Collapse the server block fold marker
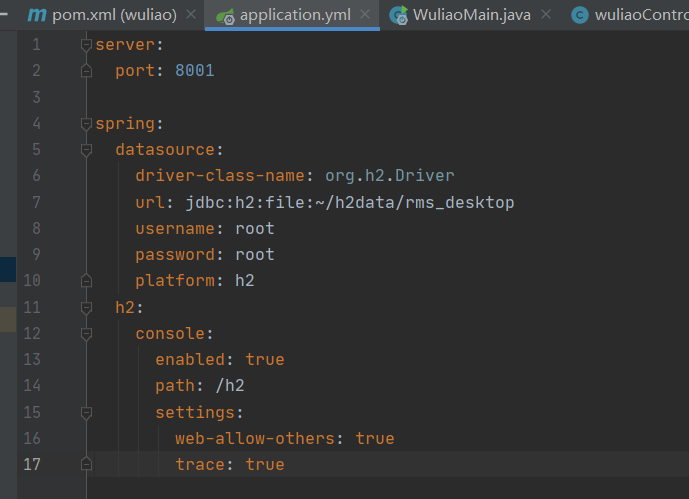The image size is (689, 499). click(x=86, y=45)
